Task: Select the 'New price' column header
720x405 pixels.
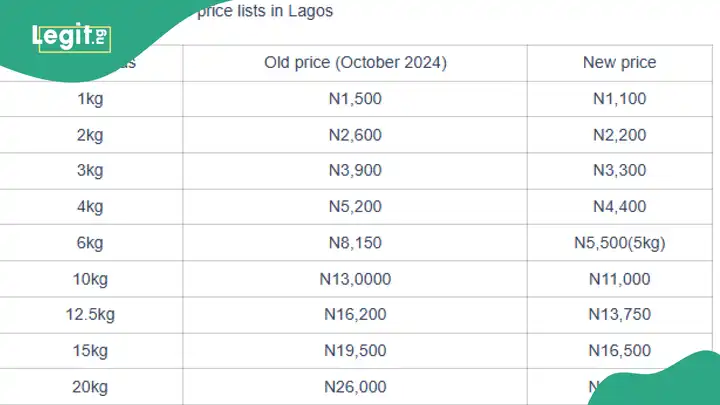Action: (x=619, y=62)
